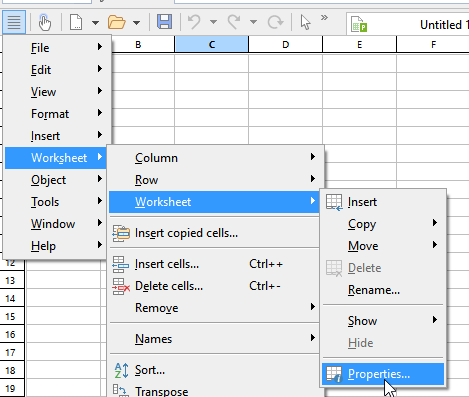This screenshot has width=469, height=397.
Task: Open the Tools menu
Action: click(56, 202)
